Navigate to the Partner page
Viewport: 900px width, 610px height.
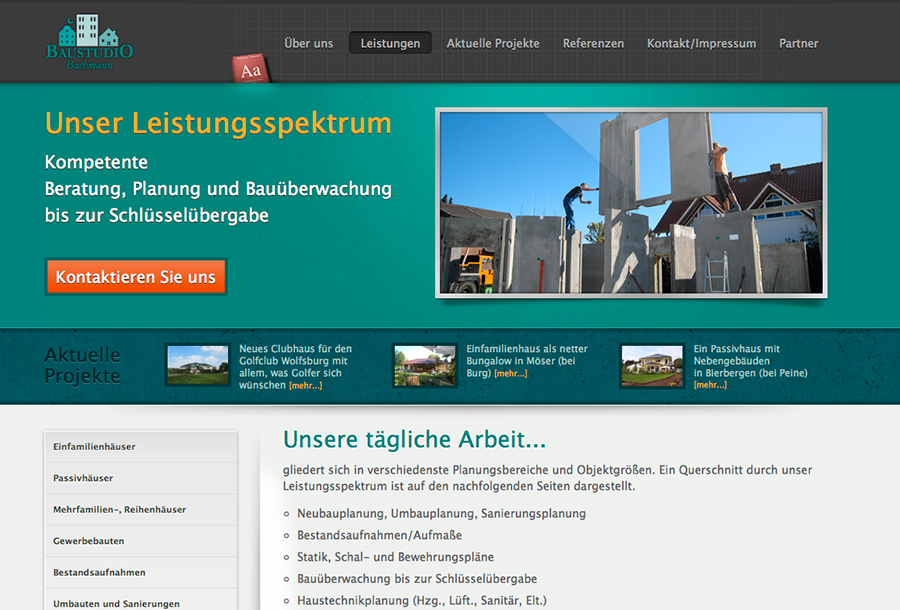pos(798,43)
